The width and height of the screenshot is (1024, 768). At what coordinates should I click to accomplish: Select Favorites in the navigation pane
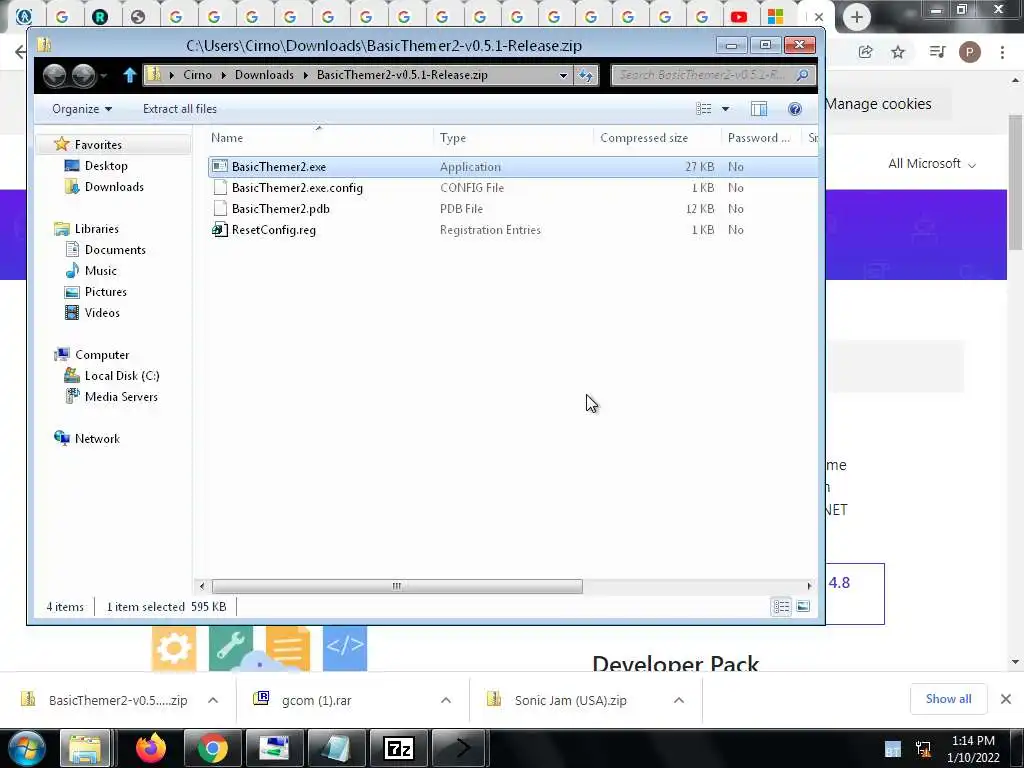98,144
